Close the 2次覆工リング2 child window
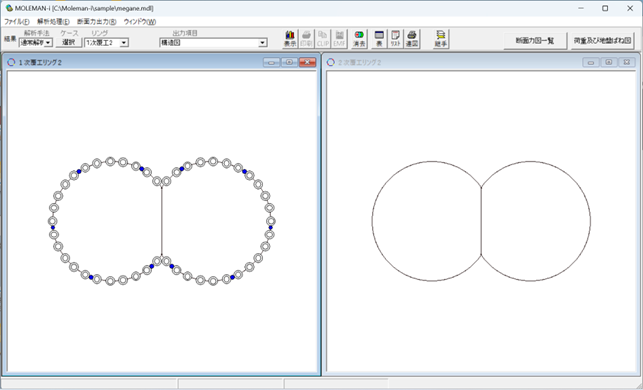The image size is (643, 390). (627, 62)
